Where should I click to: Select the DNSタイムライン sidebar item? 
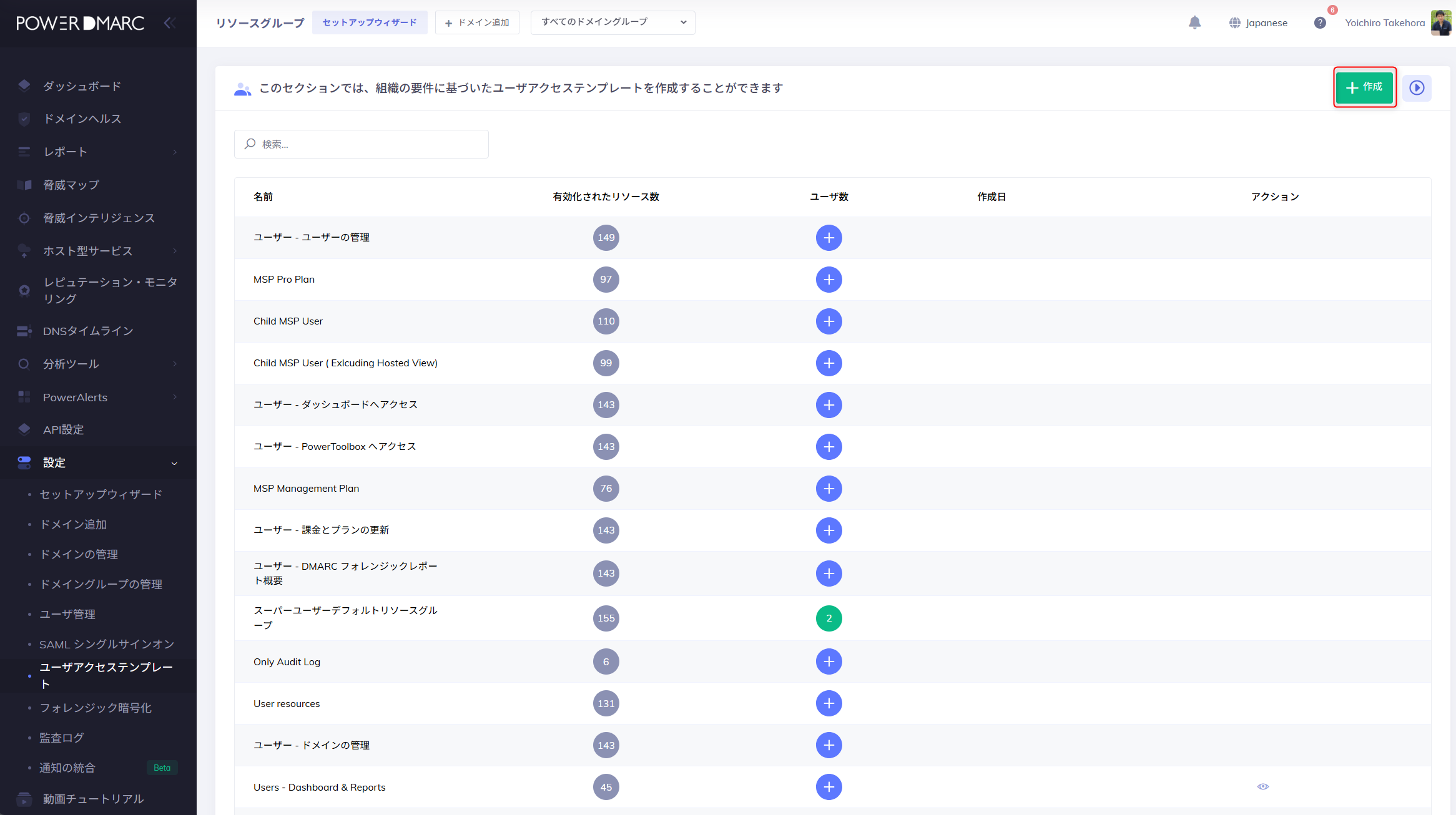click(87, 331)
